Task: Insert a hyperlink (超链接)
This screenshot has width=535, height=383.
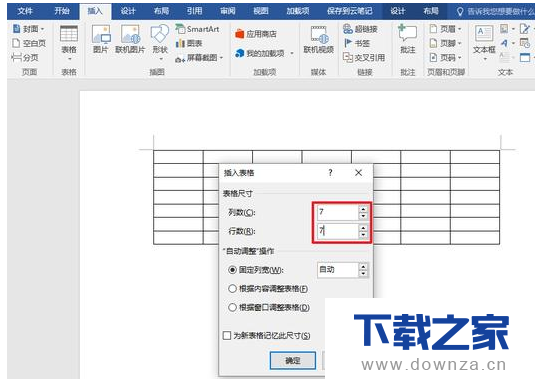Action: click(360, 29)
